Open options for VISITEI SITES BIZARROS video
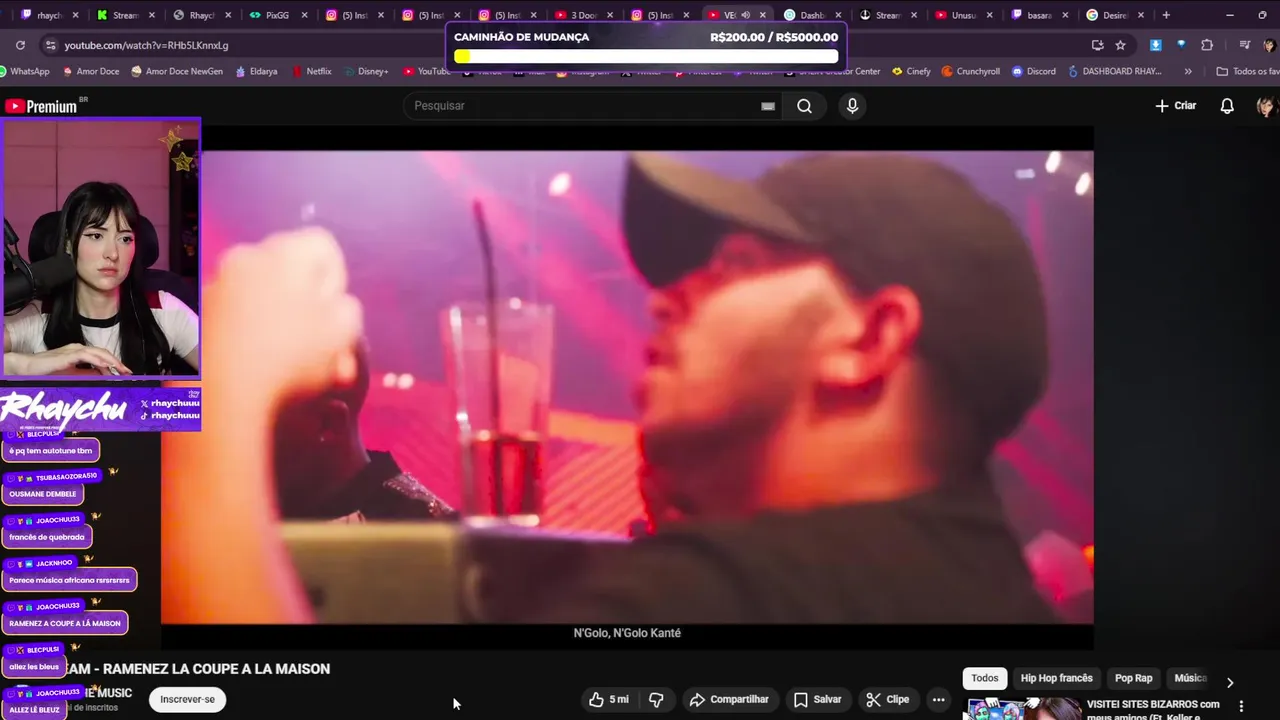This screenshot has width=1280, height=720. 1241,706
